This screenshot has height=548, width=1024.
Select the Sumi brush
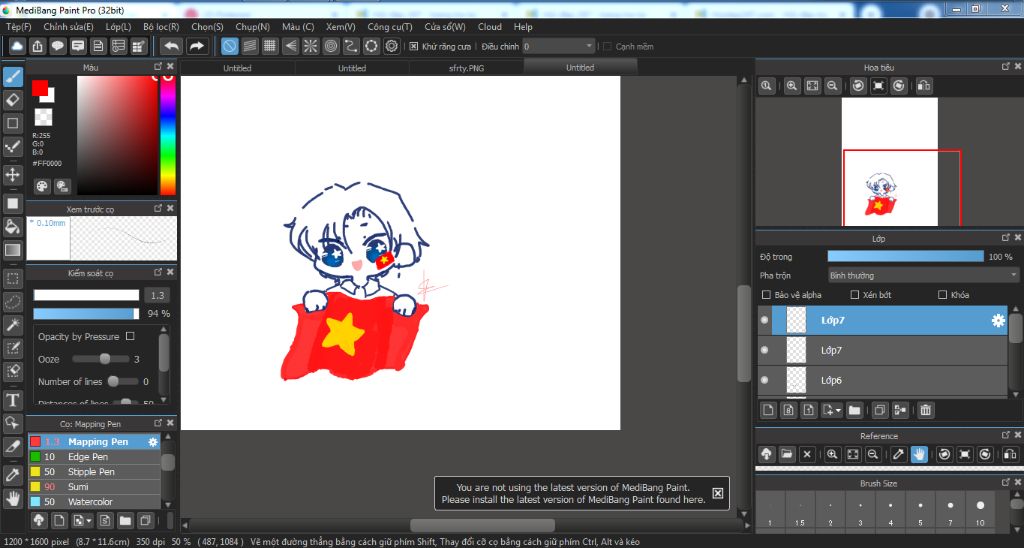(x=95, y=487)
